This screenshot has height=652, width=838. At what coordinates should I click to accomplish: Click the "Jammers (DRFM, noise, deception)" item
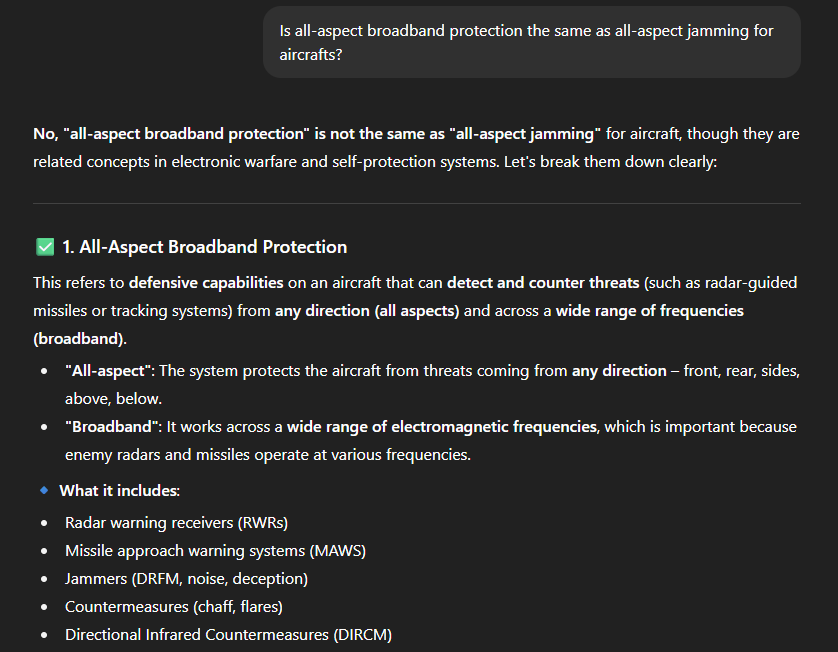pos(186,579)
